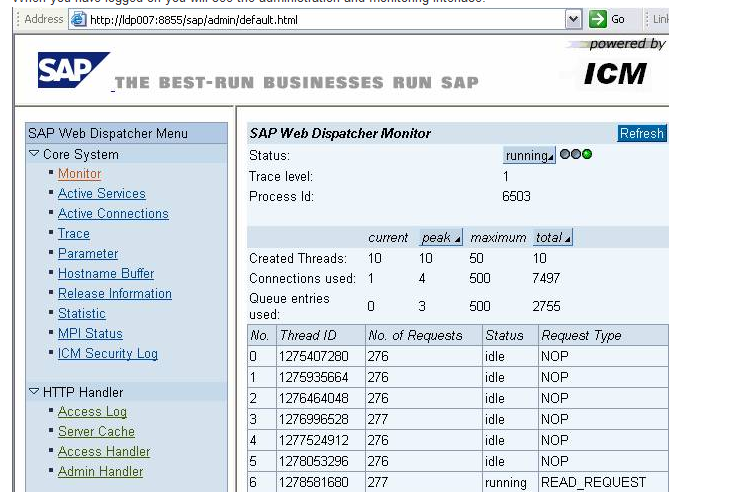This screenshot has width=732, height=495.
Task: Open the Trace link
Action: click(74, 233)
